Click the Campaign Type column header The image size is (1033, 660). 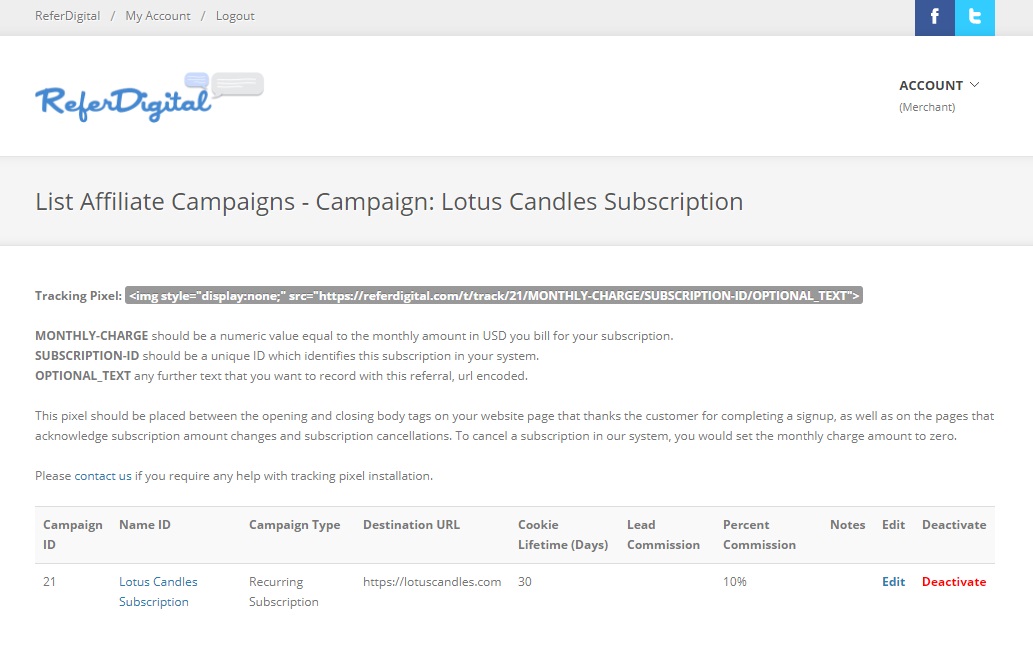[x=294, y=525]
